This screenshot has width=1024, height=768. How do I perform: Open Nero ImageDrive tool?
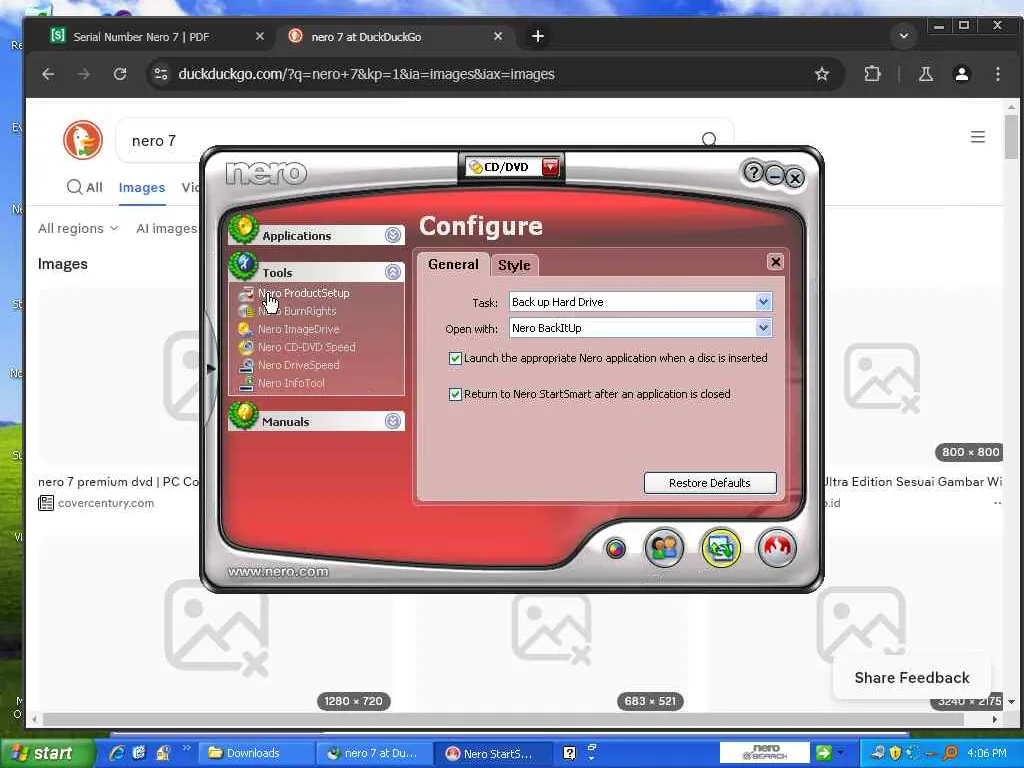tap(298, 329)
